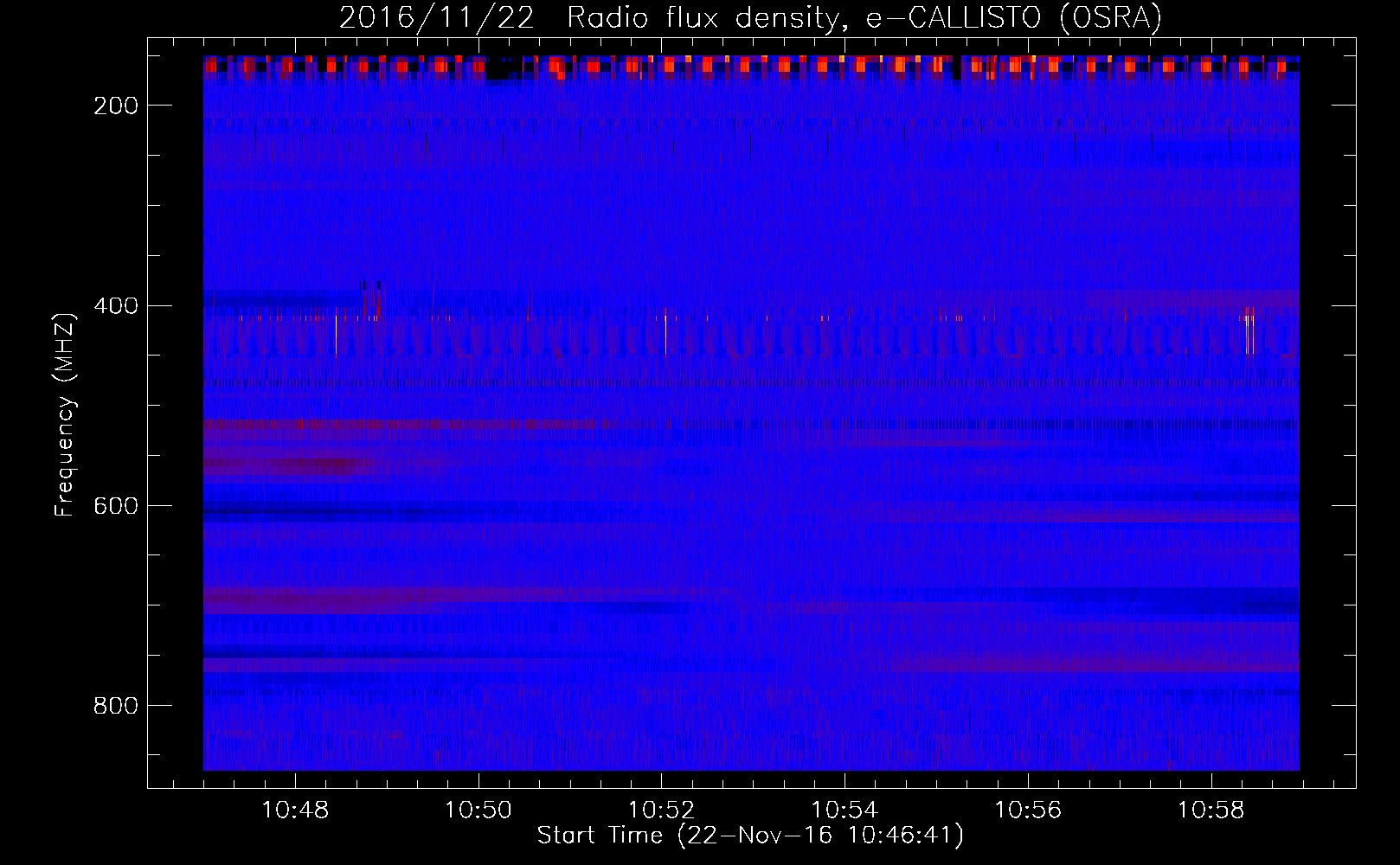Click the 800 frequency tick label
1400x865 pixels.
(116, 706)
